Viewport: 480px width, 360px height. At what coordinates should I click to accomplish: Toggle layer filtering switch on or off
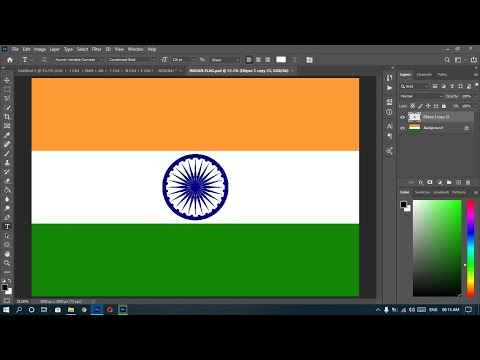[477, 86]
